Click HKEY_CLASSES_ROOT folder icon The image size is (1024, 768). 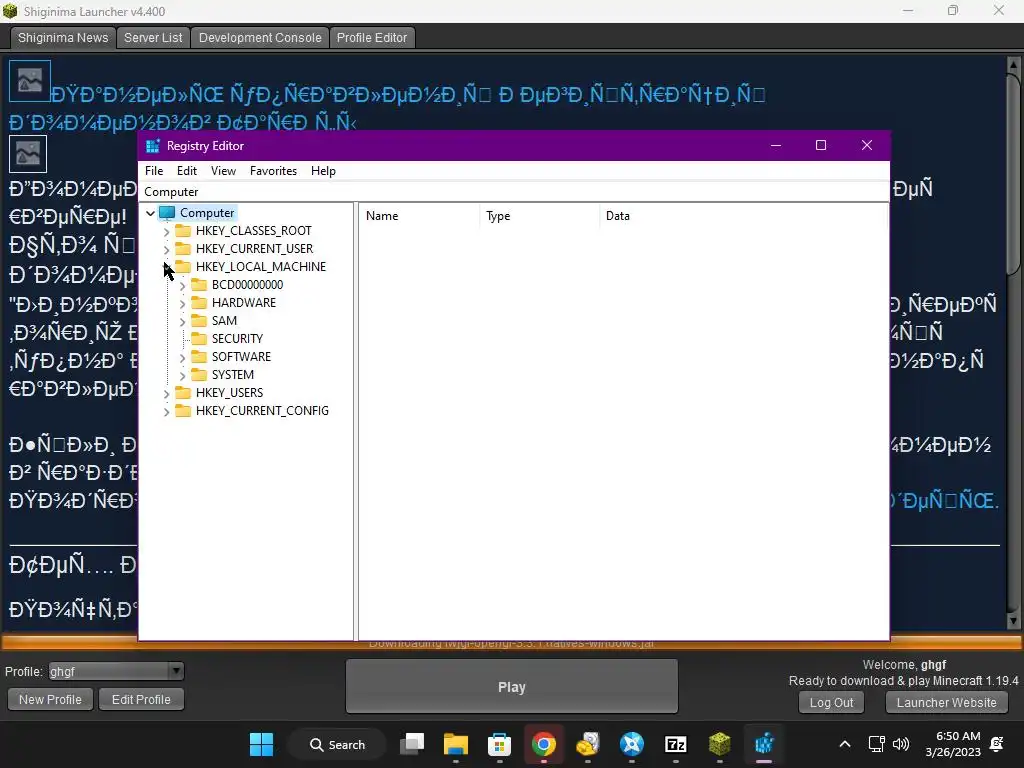click(x=184, y=231)
